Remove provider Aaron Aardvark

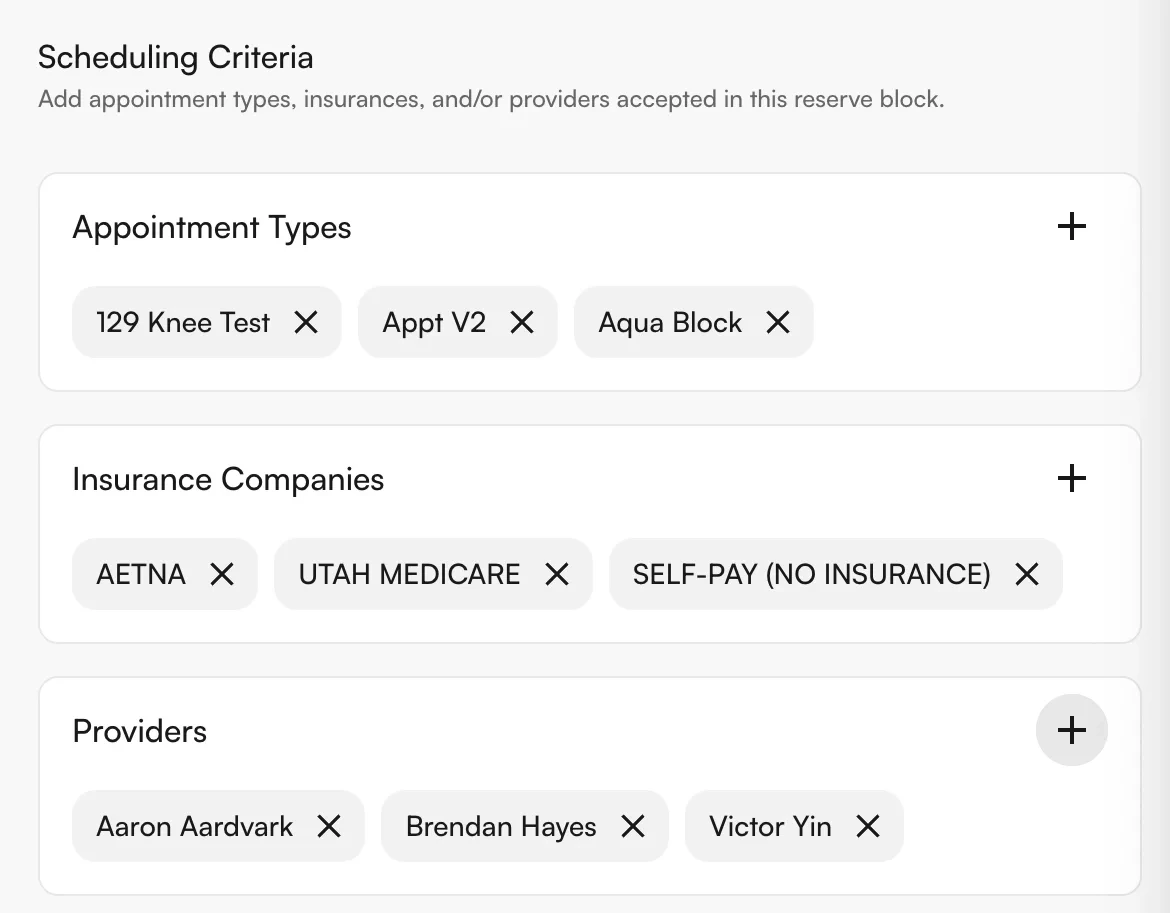328,826
